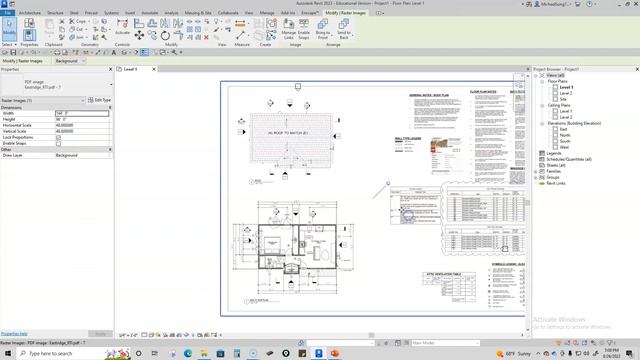Open Raster Images filter dropdown
Screen dimensions: 640x360
(43, 100)
